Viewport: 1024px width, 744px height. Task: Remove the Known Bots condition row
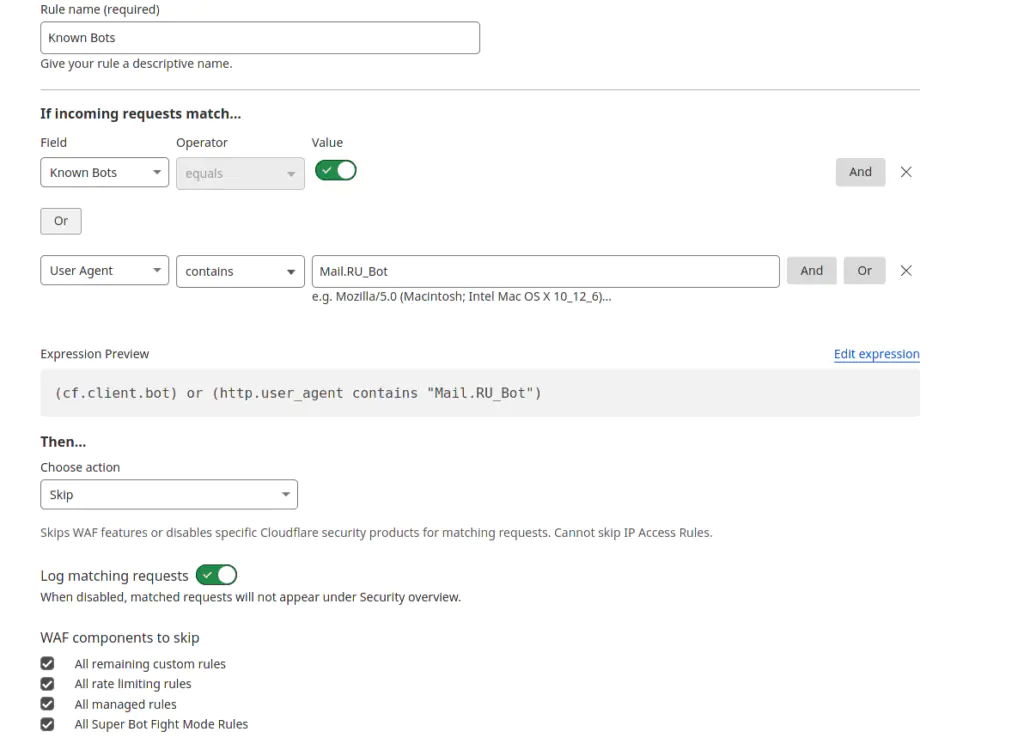coord(906,171)
